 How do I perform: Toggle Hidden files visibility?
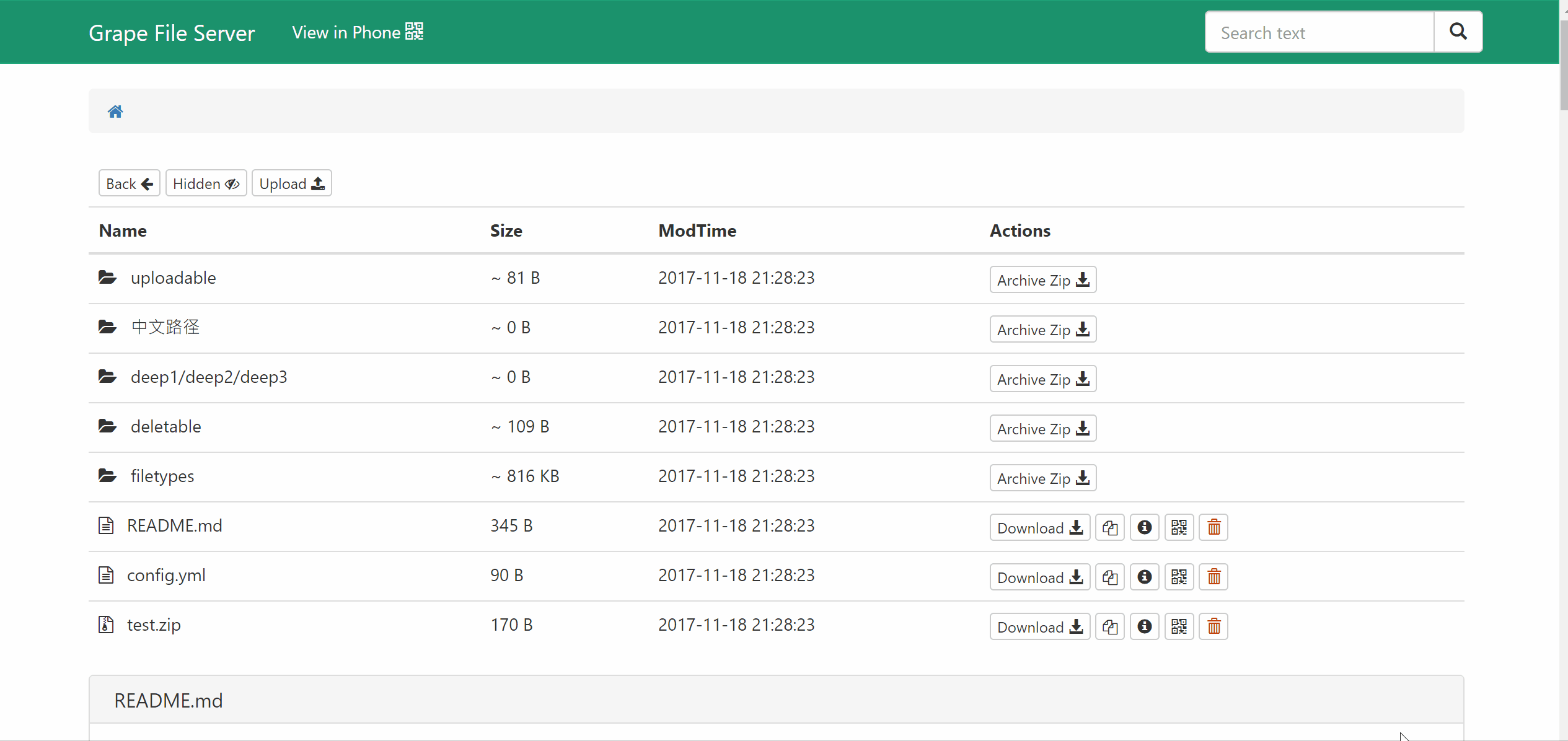click(x=206, y=183)
